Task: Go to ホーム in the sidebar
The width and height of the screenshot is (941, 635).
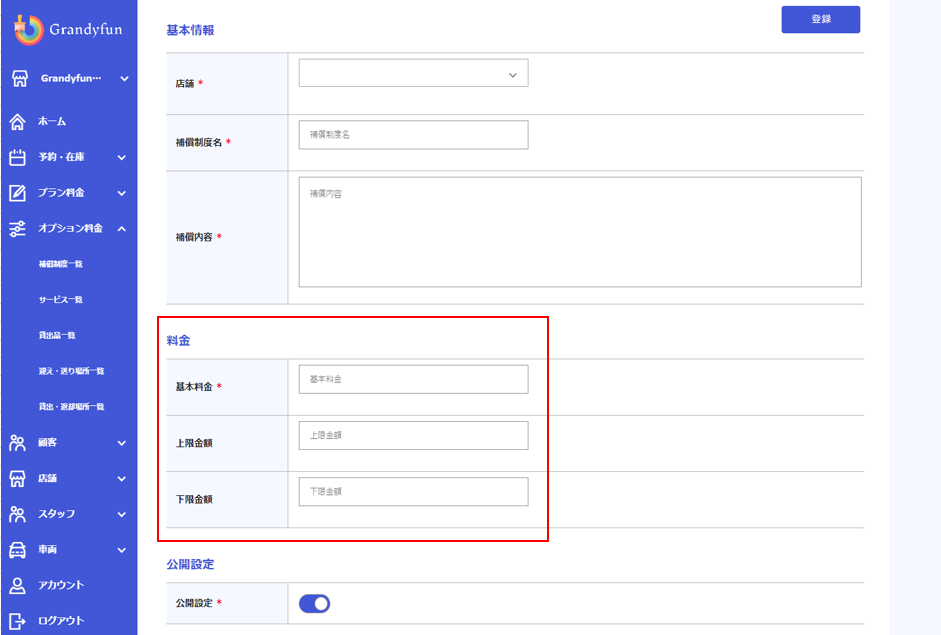Action: pos(52,121)
